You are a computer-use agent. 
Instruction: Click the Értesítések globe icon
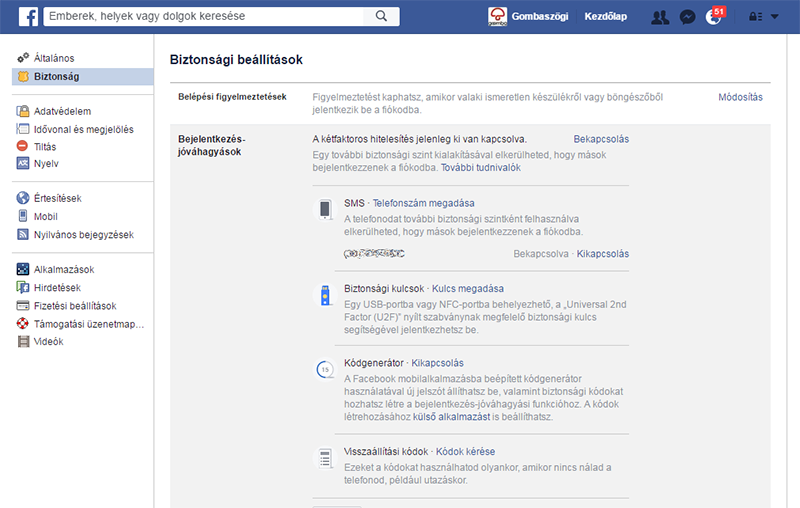tap(23, 198)
